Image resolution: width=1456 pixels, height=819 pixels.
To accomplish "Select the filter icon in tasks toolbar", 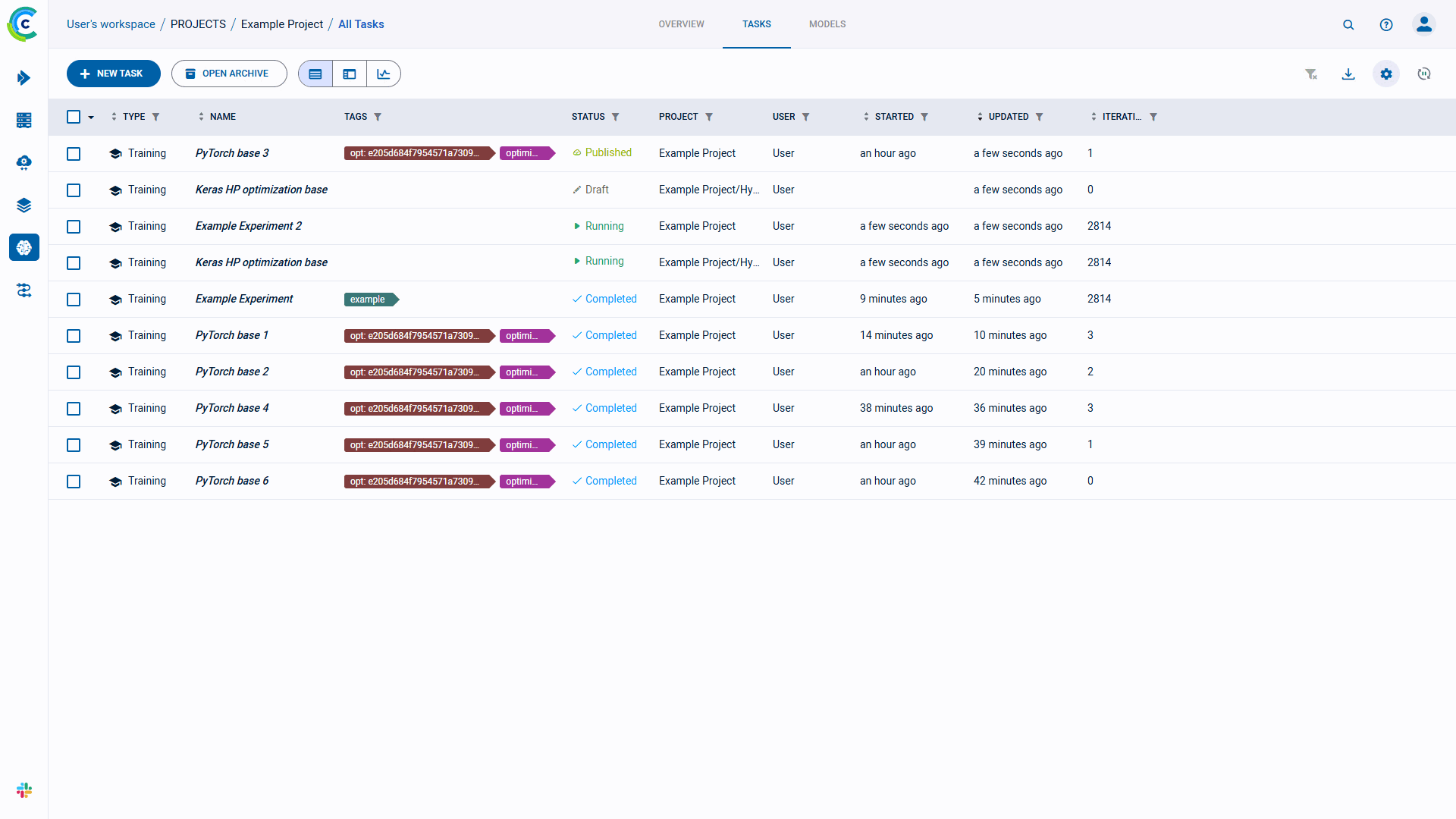I will (1311, 73).
